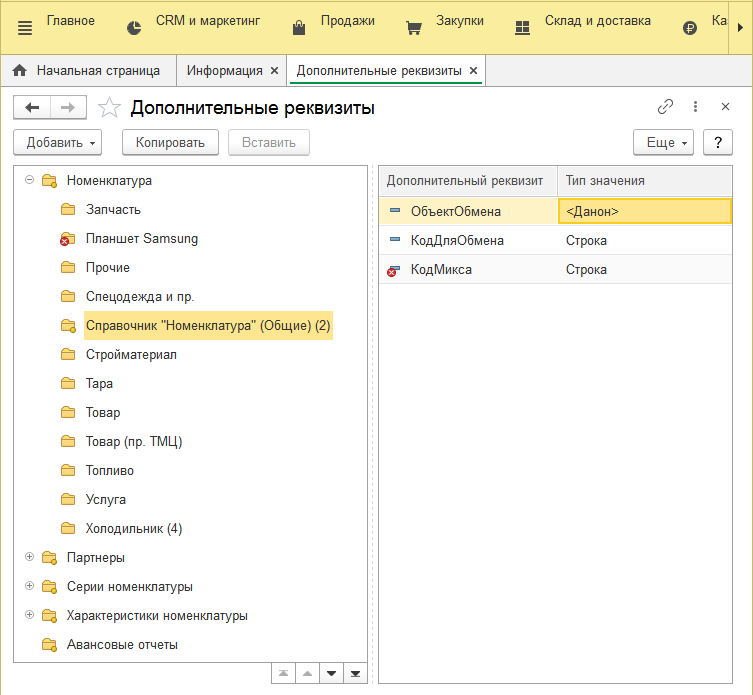Collapse the Номенклатура tree node

tap(29, 180)
